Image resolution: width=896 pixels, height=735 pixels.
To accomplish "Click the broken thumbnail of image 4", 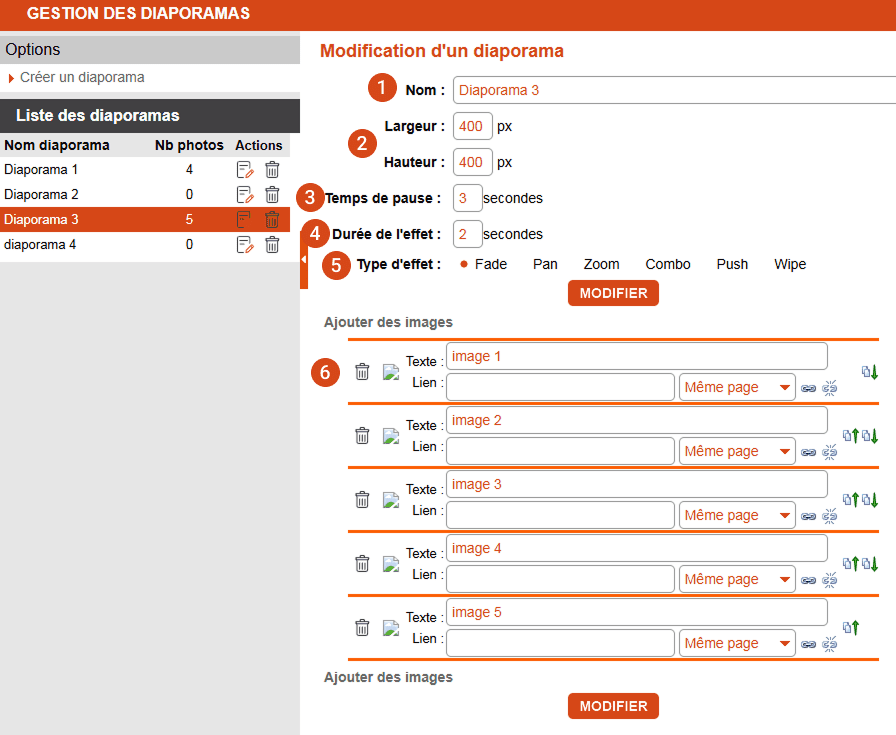I will pos(391,564).
